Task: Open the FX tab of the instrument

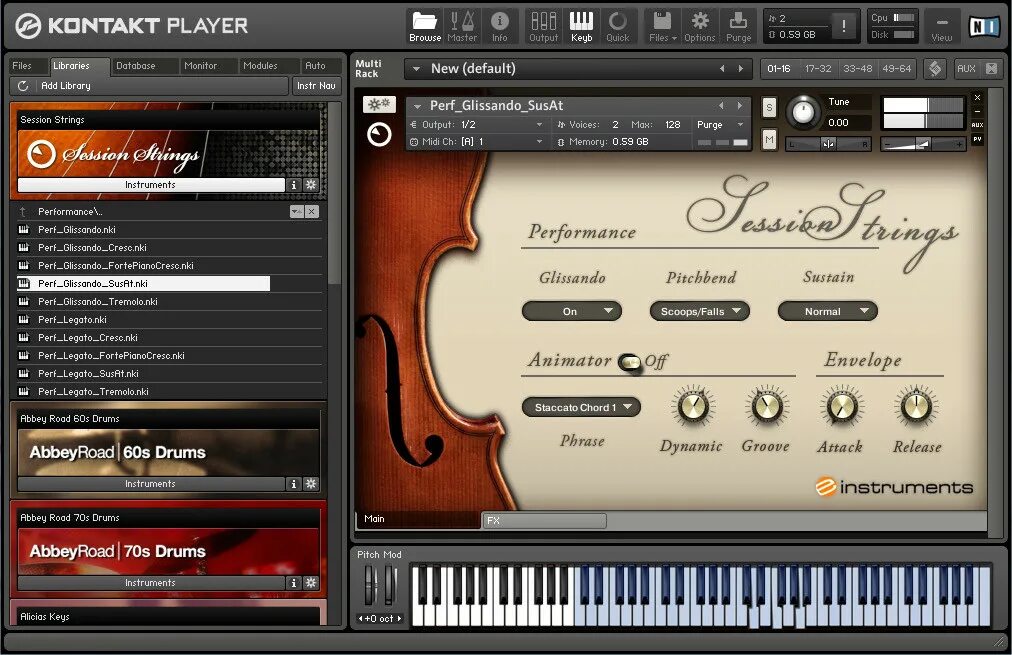Action: coord(543,520)
